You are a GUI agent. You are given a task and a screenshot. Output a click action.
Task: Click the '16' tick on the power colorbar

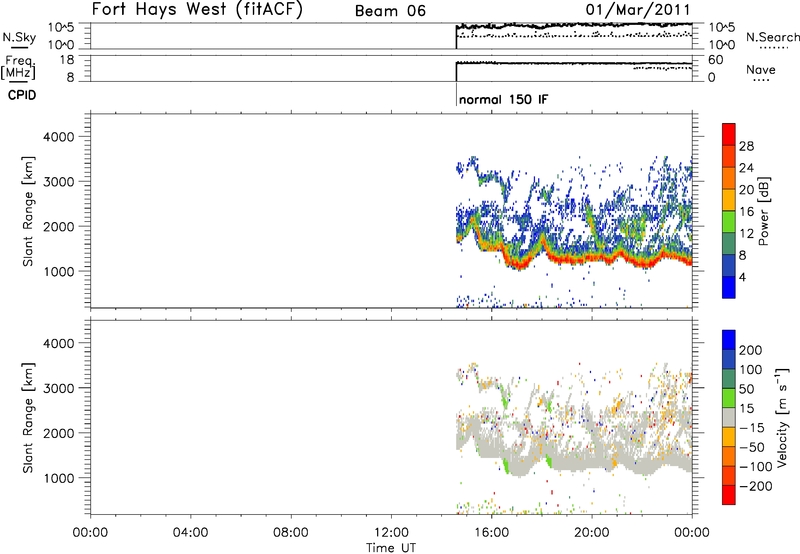click(746, 212)
